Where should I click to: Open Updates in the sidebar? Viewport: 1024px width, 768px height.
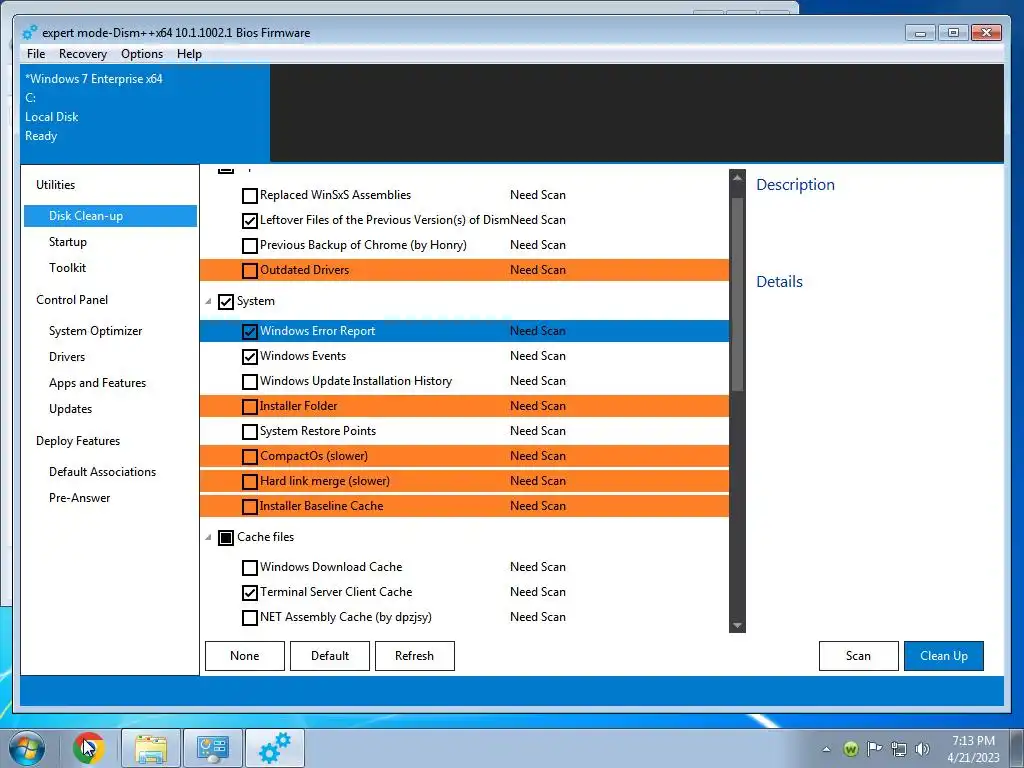click(71, 409)
